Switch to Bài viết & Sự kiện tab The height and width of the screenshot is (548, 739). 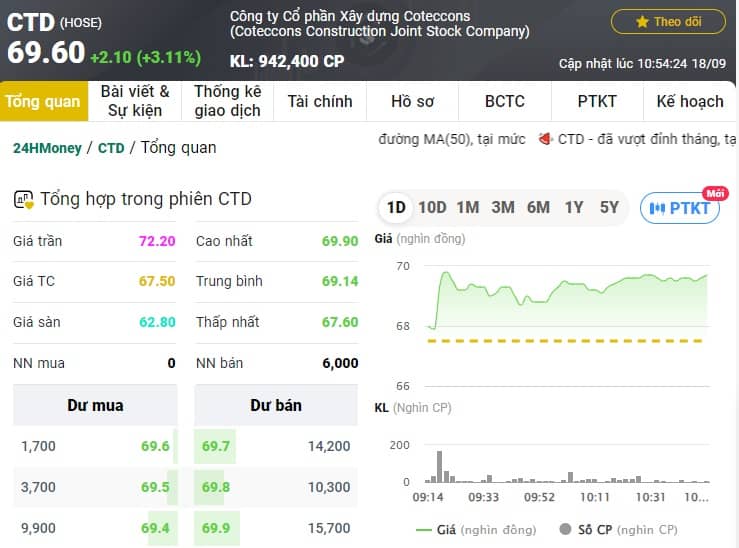(135, 101)
